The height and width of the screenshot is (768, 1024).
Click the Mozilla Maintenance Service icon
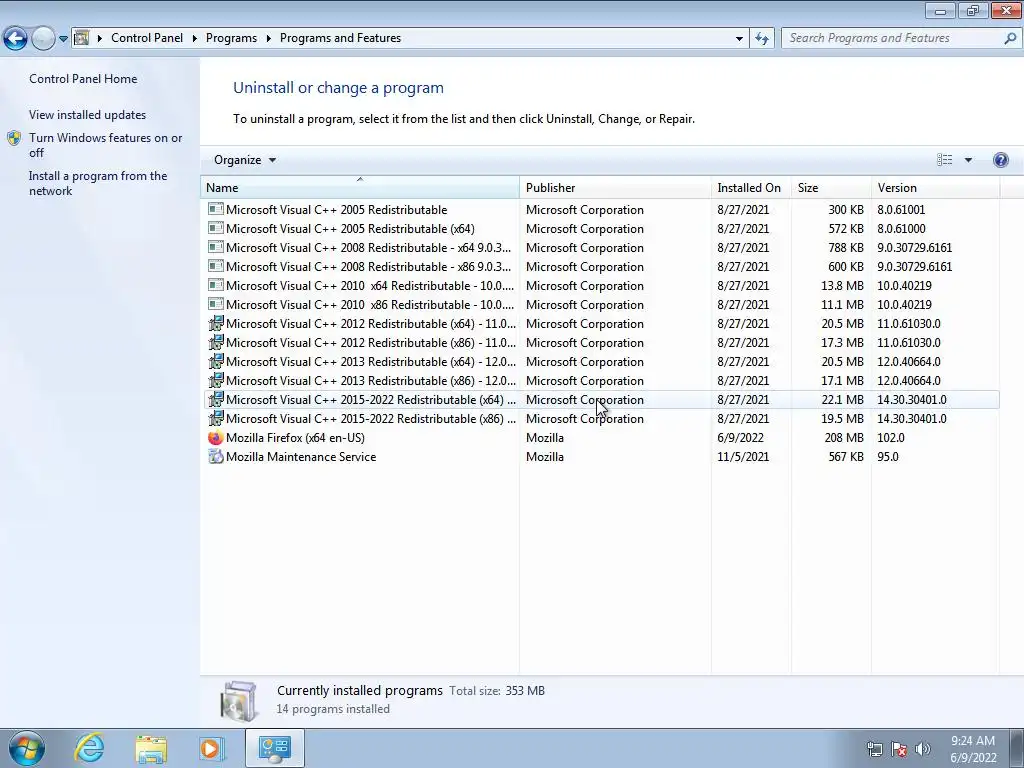pyautogui.click(x=216, y=456)
